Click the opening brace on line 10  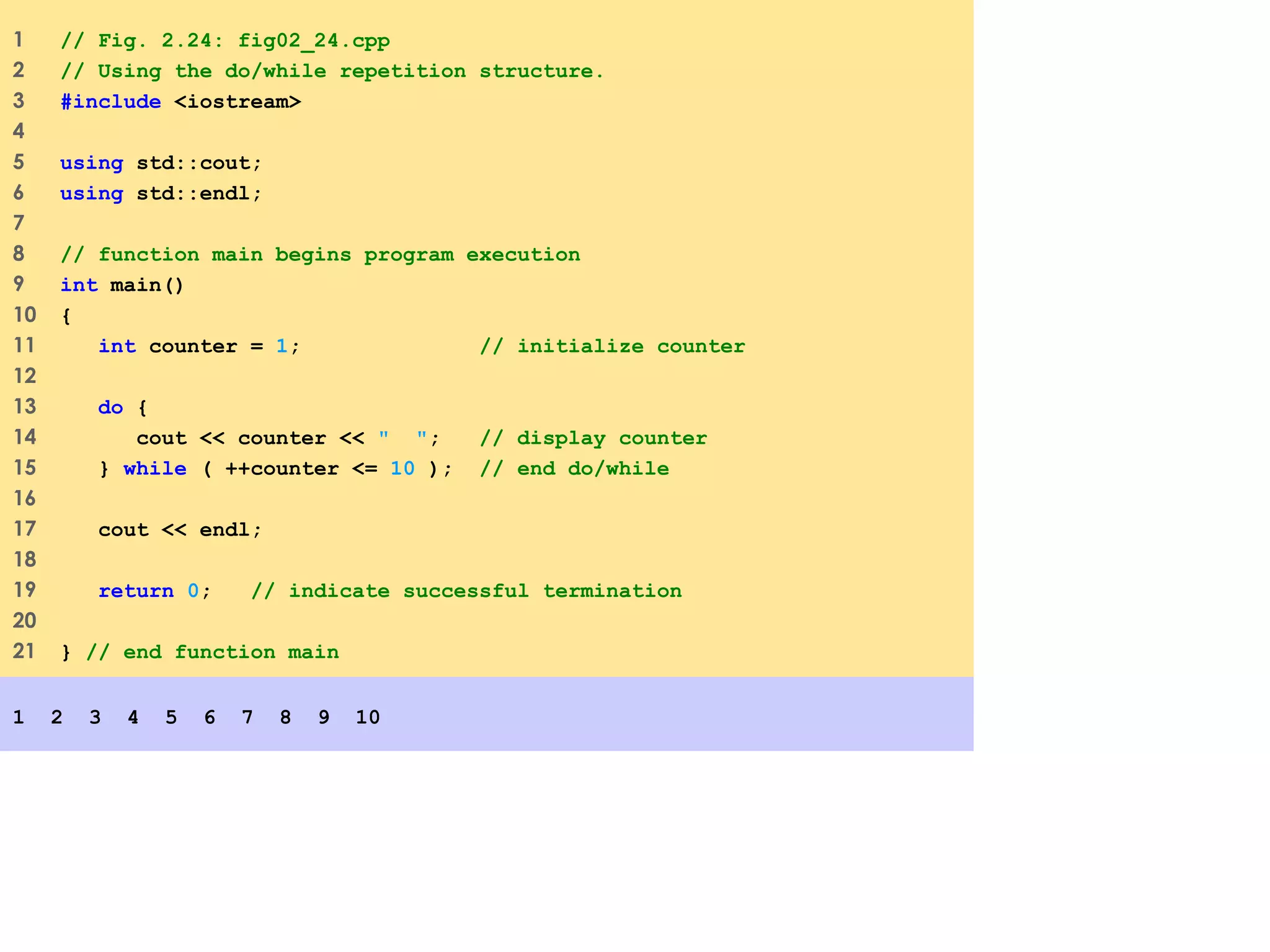(66, 316)
